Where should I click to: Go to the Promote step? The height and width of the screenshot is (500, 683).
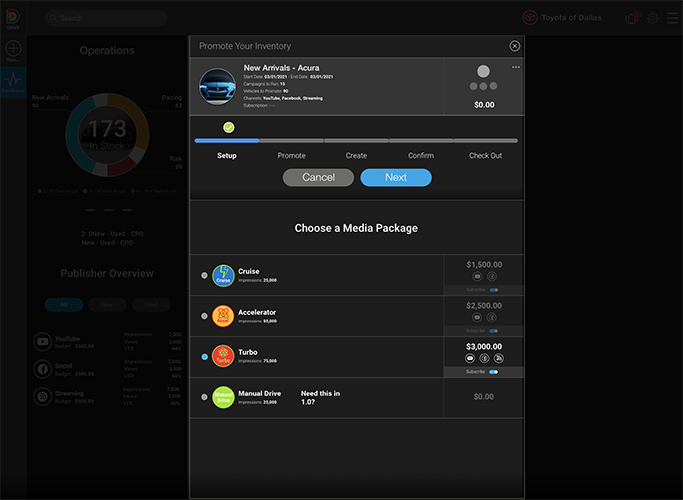[x=291, y=155]
